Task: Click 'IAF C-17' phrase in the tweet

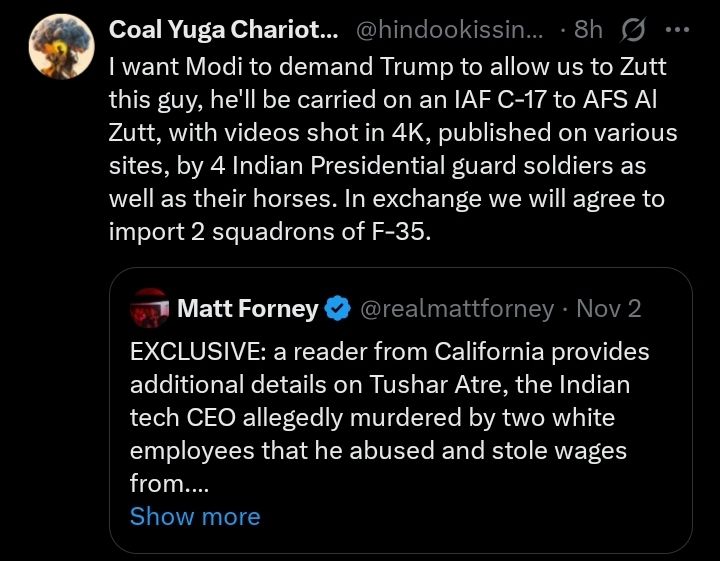Action: click(x=532, y=98)
